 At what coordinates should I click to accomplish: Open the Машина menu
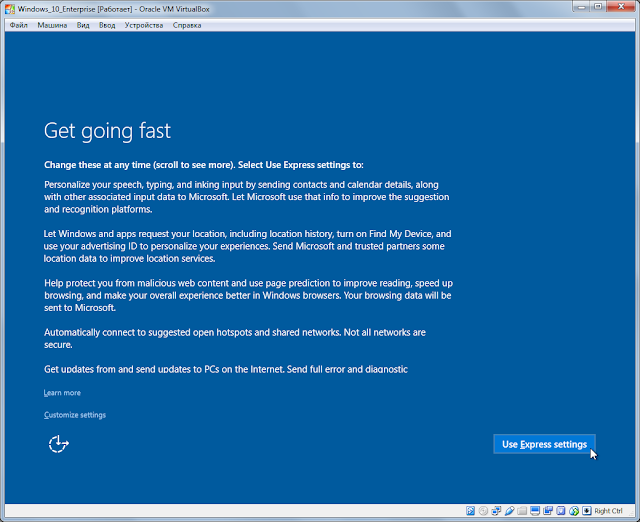tap(52, 25)
